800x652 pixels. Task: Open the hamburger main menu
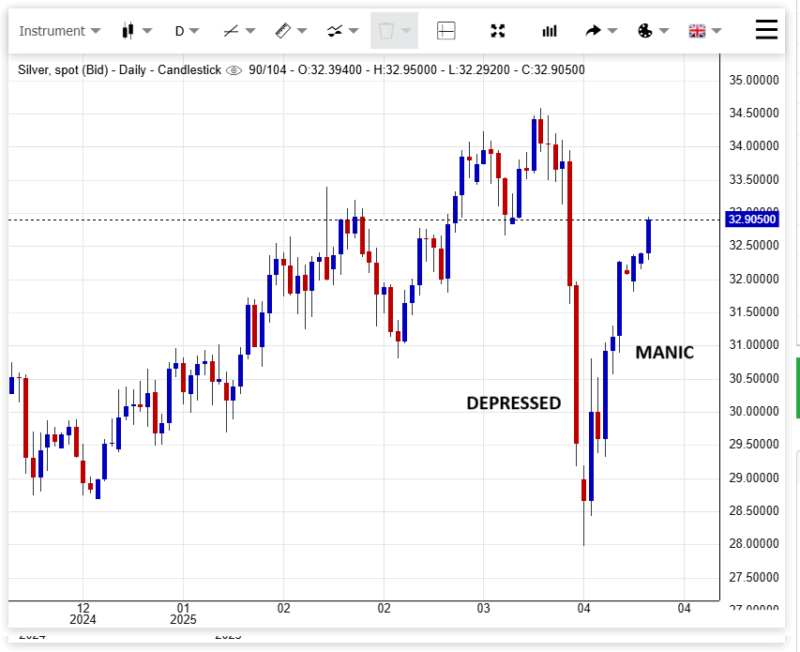tap(766, 30)
